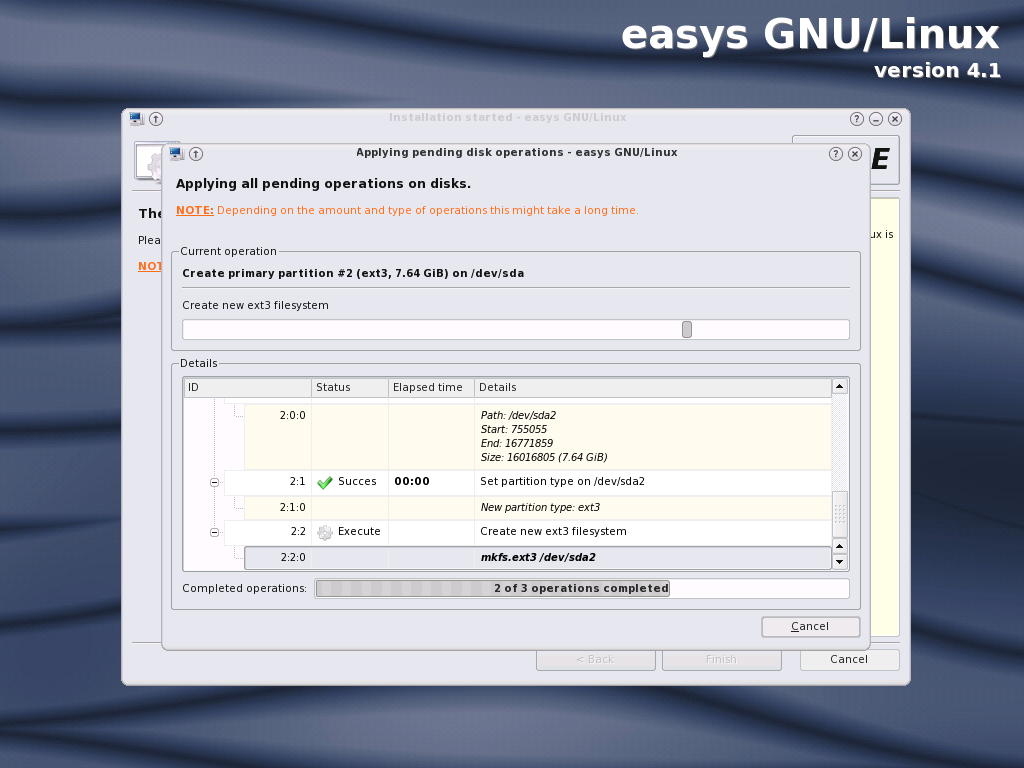This screenshot has height=768, width=1024.
Task: Click the Details list scrollbar handle
Action: (840, 514)
